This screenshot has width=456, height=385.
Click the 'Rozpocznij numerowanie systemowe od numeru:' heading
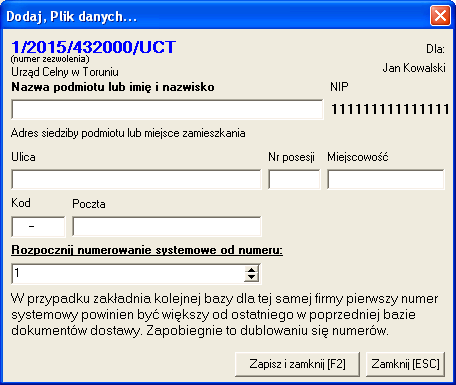pos(147,250)
